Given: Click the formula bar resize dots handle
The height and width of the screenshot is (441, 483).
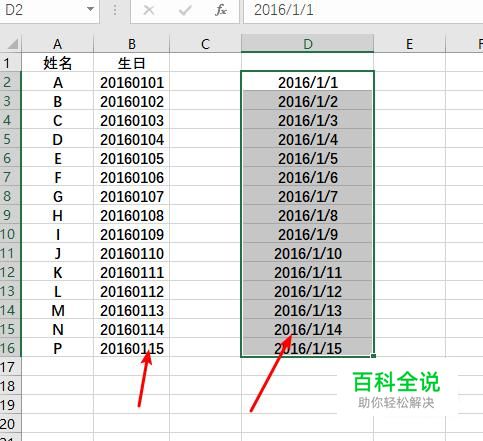Looking at the screenshot, I should pos(115,10).
